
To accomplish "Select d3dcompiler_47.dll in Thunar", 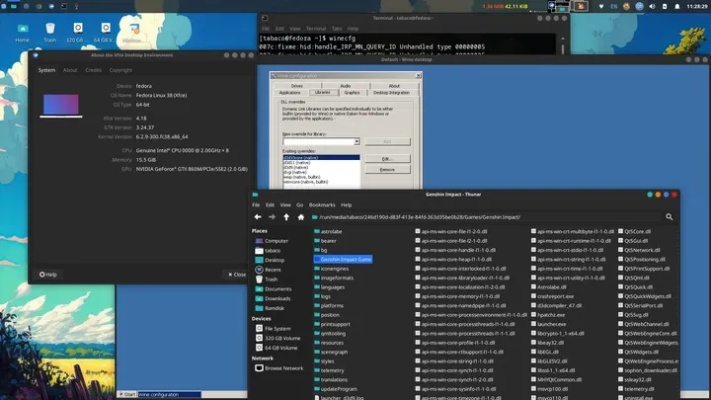I will click(x=556, y=306).
